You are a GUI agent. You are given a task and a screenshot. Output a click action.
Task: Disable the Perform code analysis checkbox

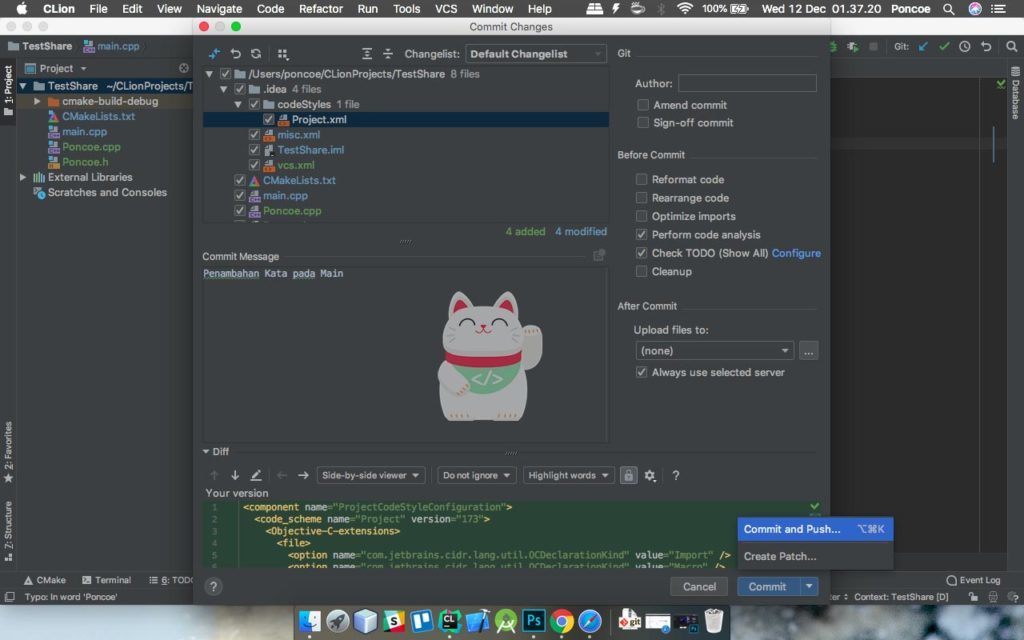coord(641,234)
